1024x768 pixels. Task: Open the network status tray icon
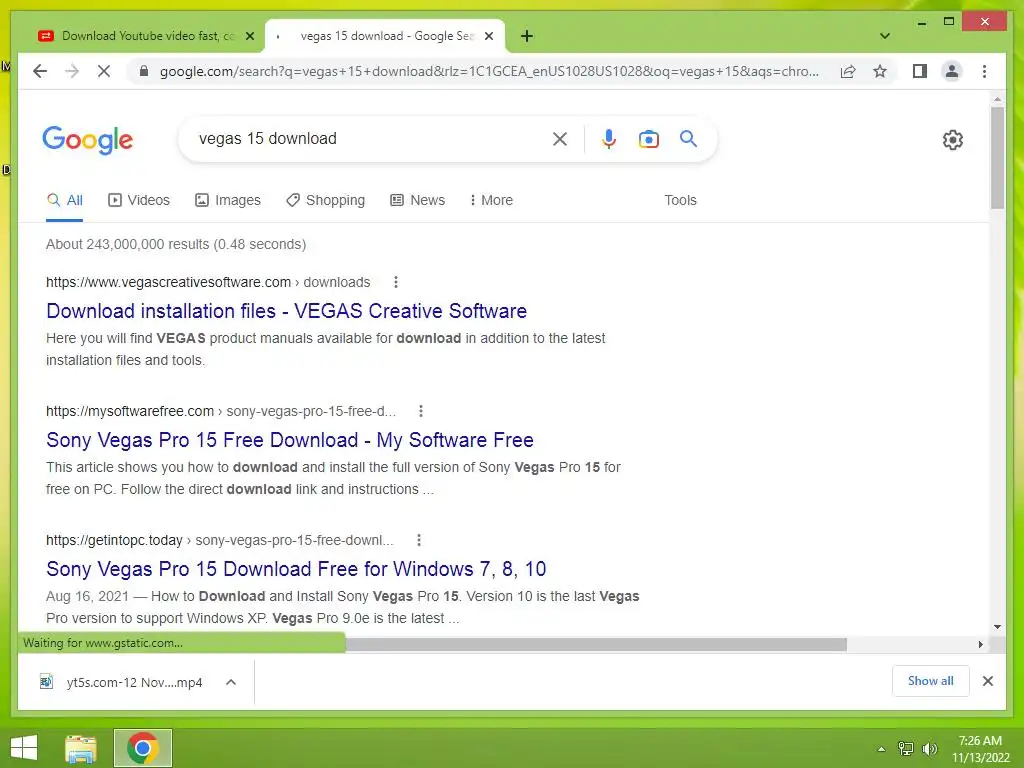(905, 749)
